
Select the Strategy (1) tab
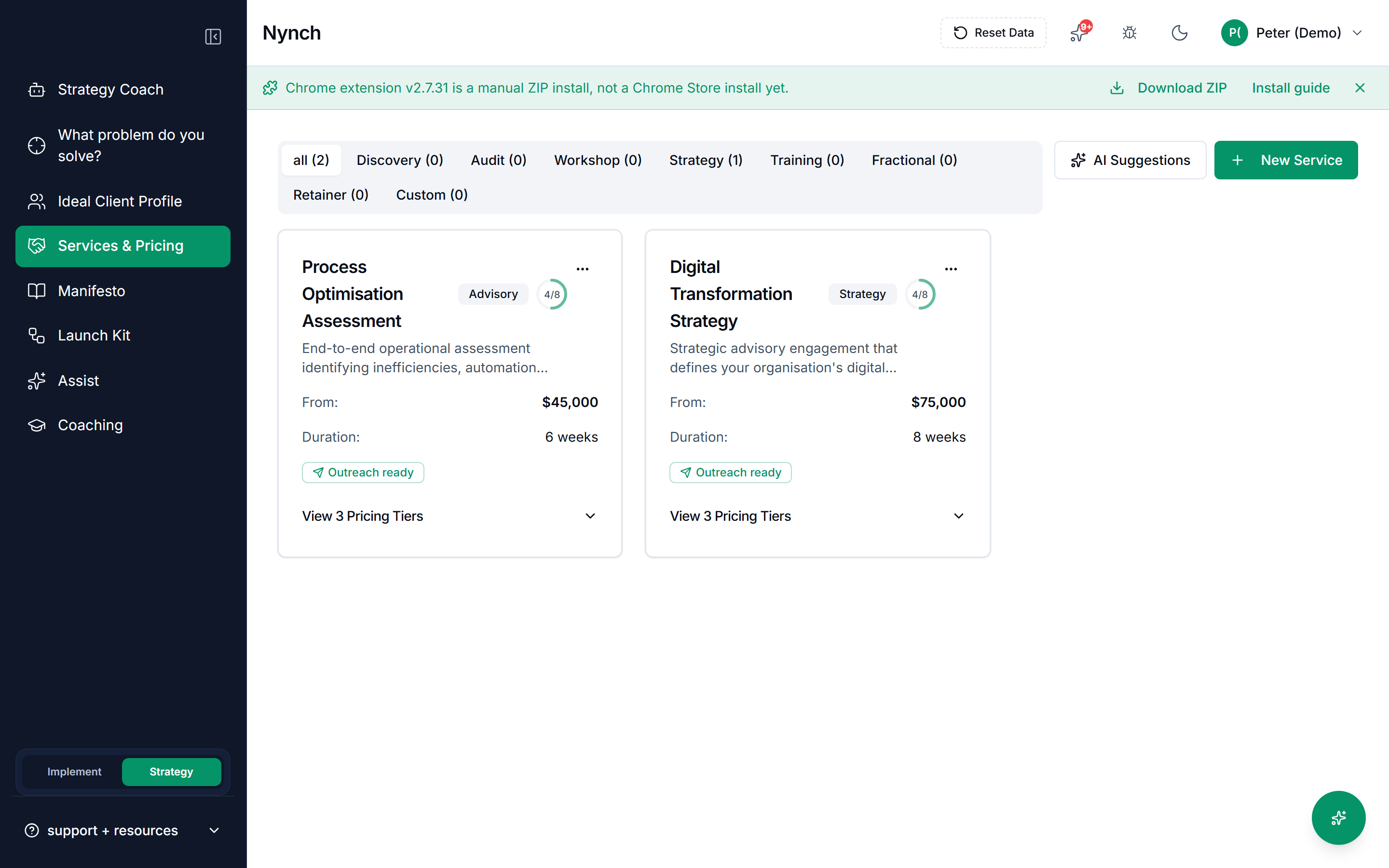(706, 160)
